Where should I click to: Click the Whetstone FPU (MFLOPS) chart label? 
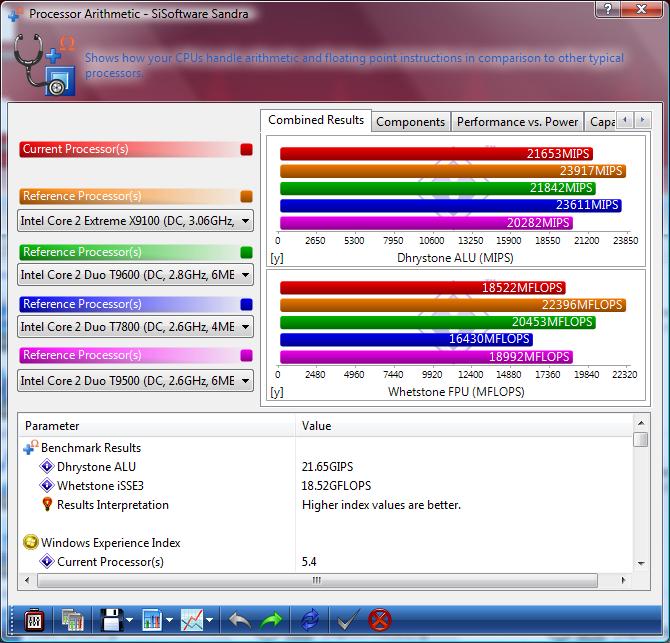(456, 392)
